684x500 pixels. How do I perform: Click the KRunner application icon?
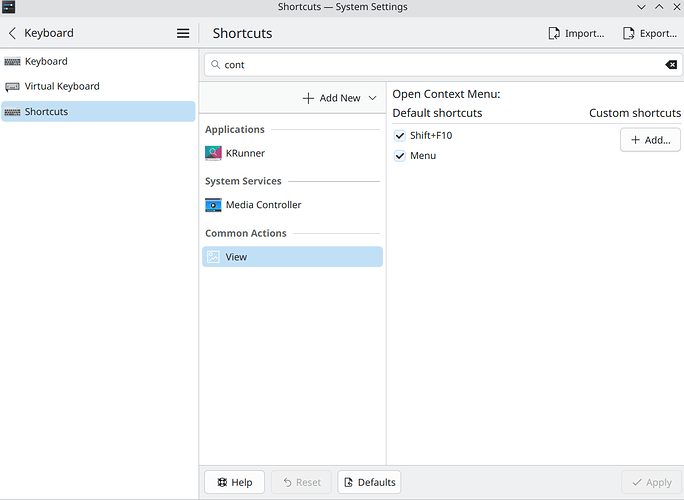[213, 153]
